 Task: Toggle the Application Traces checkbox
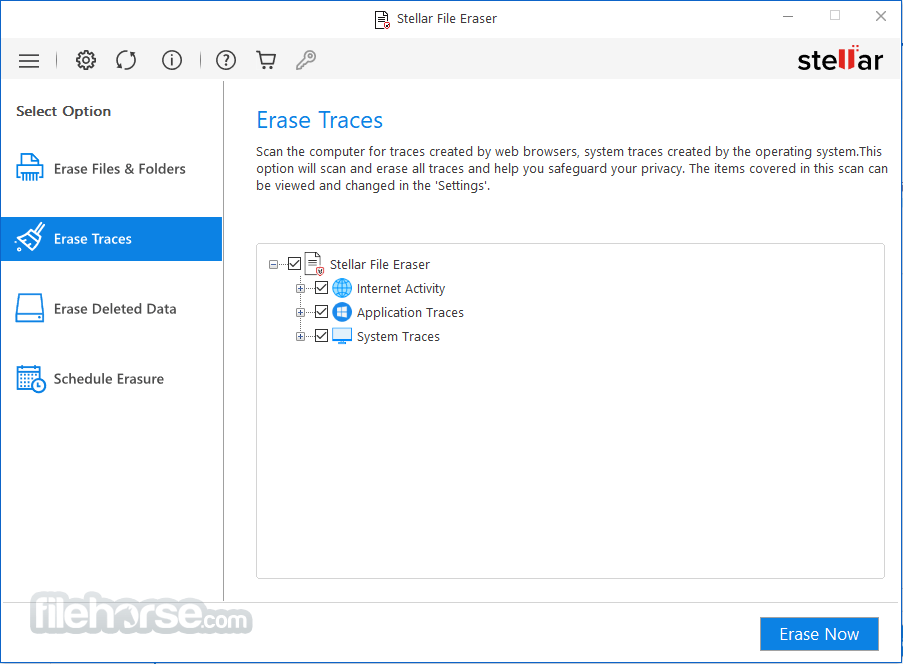coord(321,312)
